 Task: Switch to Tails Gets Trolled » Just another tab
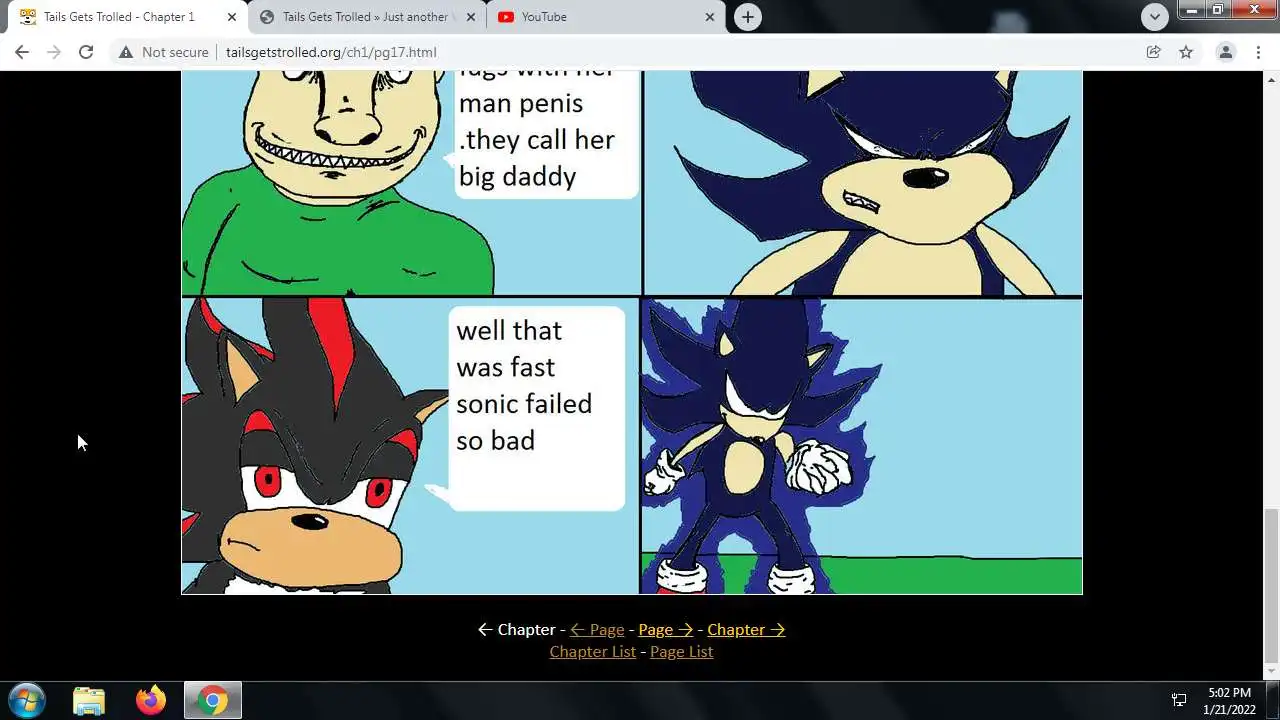[366, 17]
